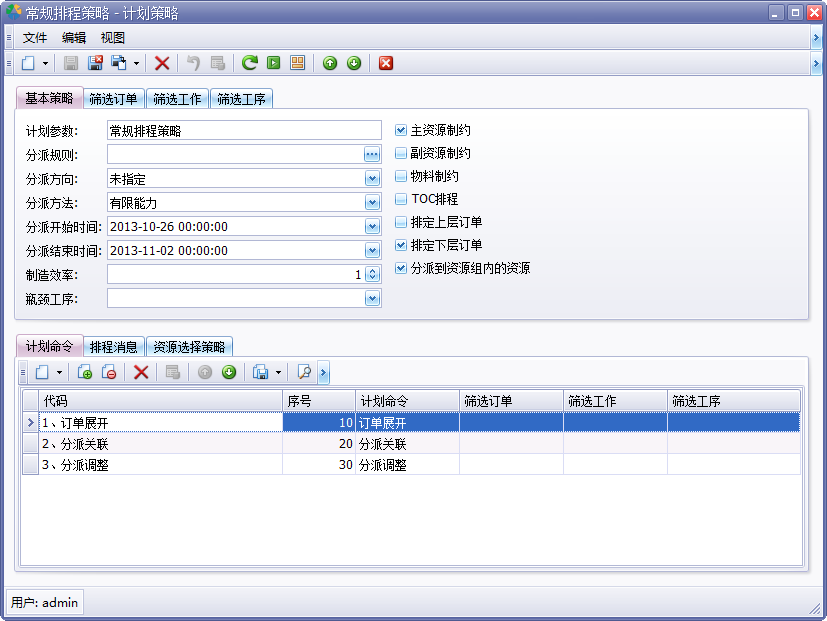Open the dropdown arrow beside save-as icon
The width and height of the screenshot is (827, 621).
[136, 63]
